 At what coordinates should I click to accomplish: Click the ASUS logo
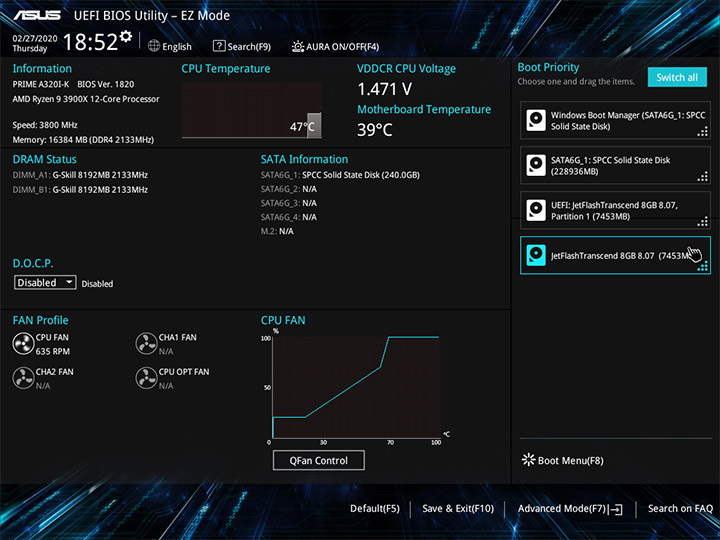pos(37,16)
